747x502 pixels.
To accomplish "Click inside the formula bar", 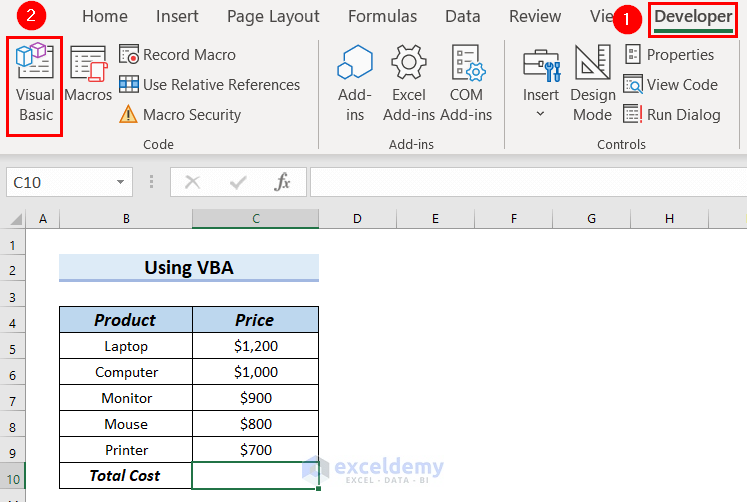I will (x=528, y=182).
